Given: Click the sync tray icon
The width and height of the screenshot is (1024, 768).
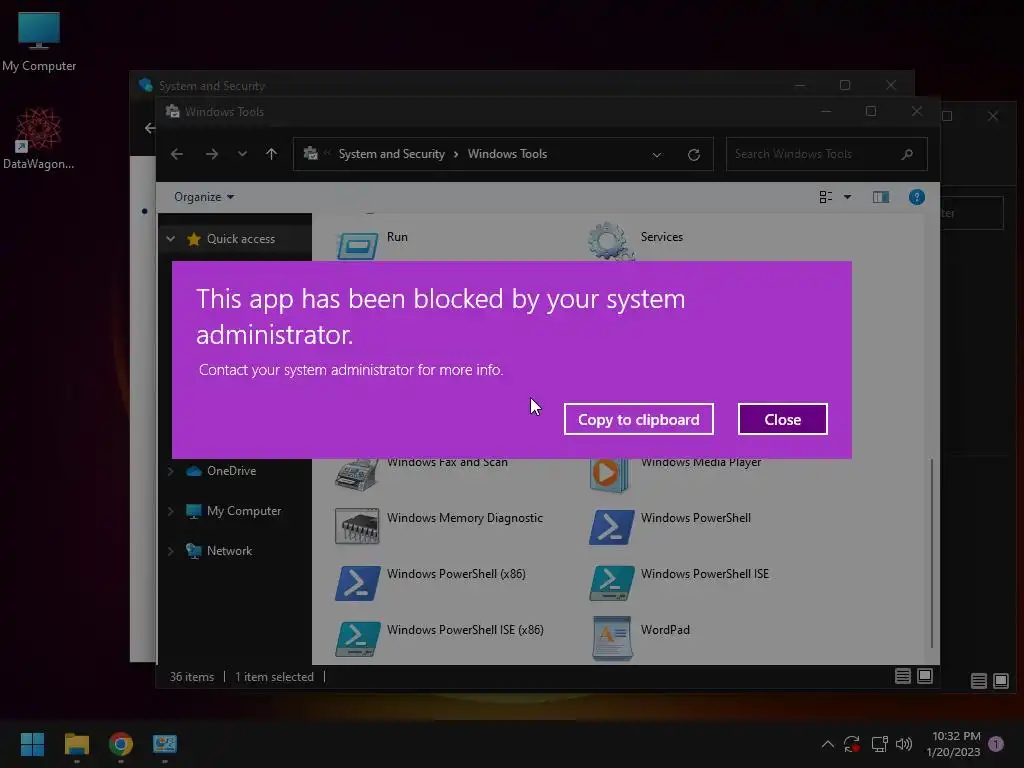Looking at the screenshot, I should coord(852,744).
